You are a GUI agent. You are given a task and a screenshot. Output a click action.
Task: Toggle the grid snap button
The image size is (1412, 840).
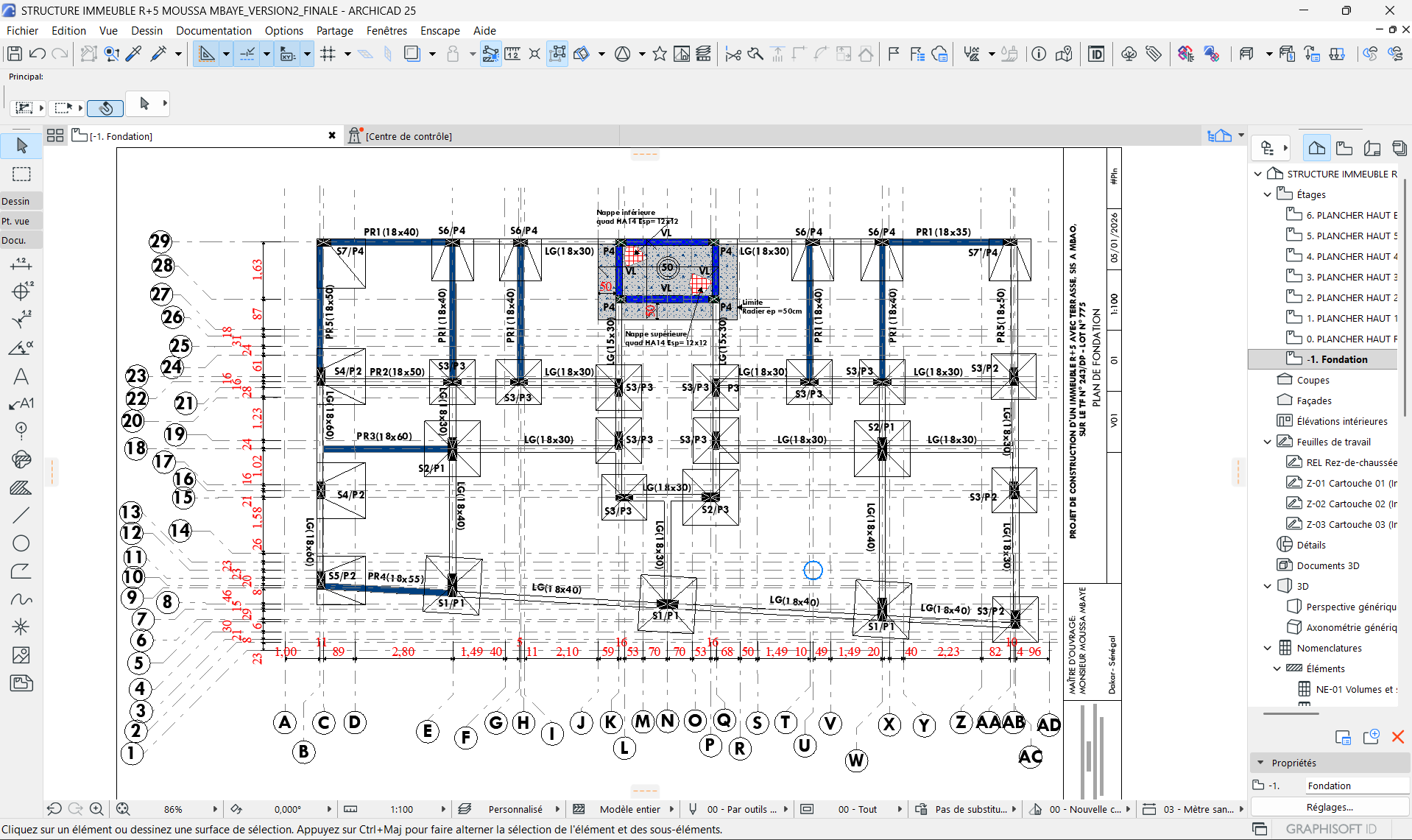328,54
